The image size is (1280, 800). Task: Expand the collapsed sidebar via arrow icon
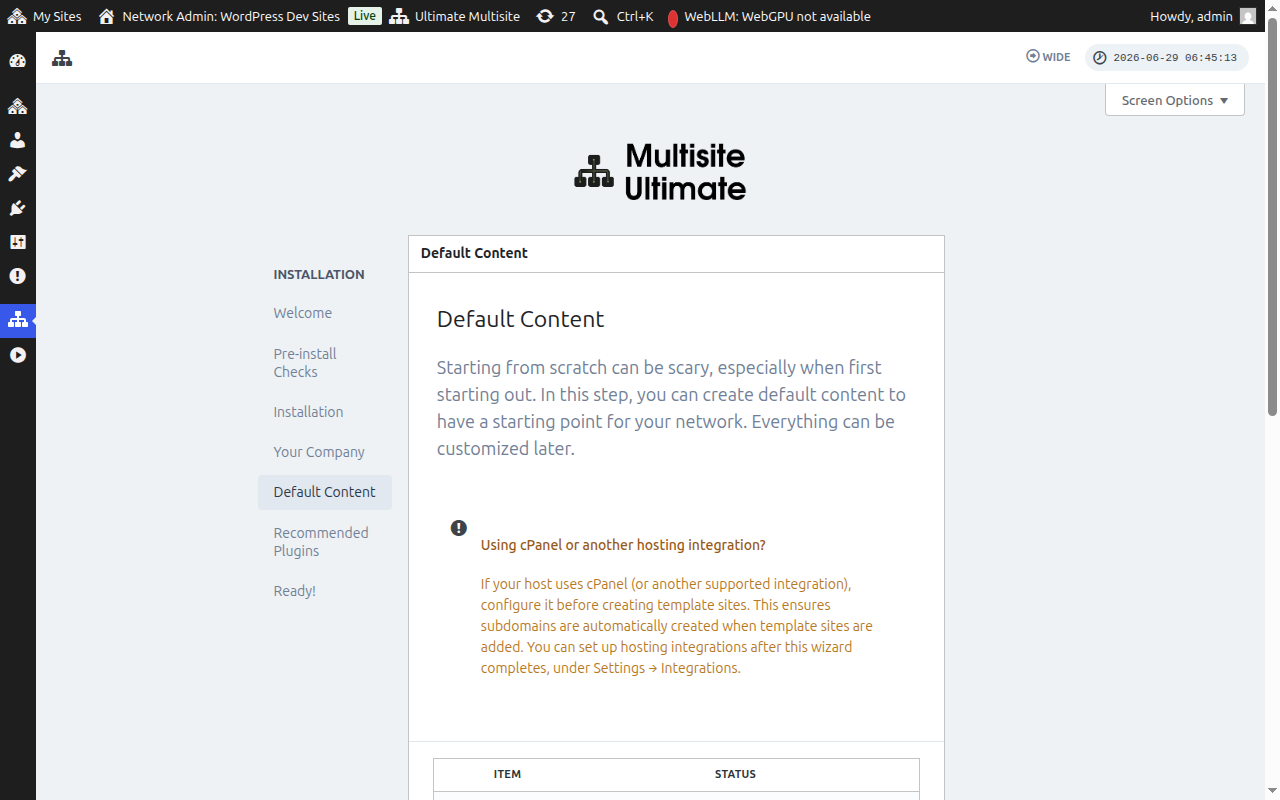17,355
